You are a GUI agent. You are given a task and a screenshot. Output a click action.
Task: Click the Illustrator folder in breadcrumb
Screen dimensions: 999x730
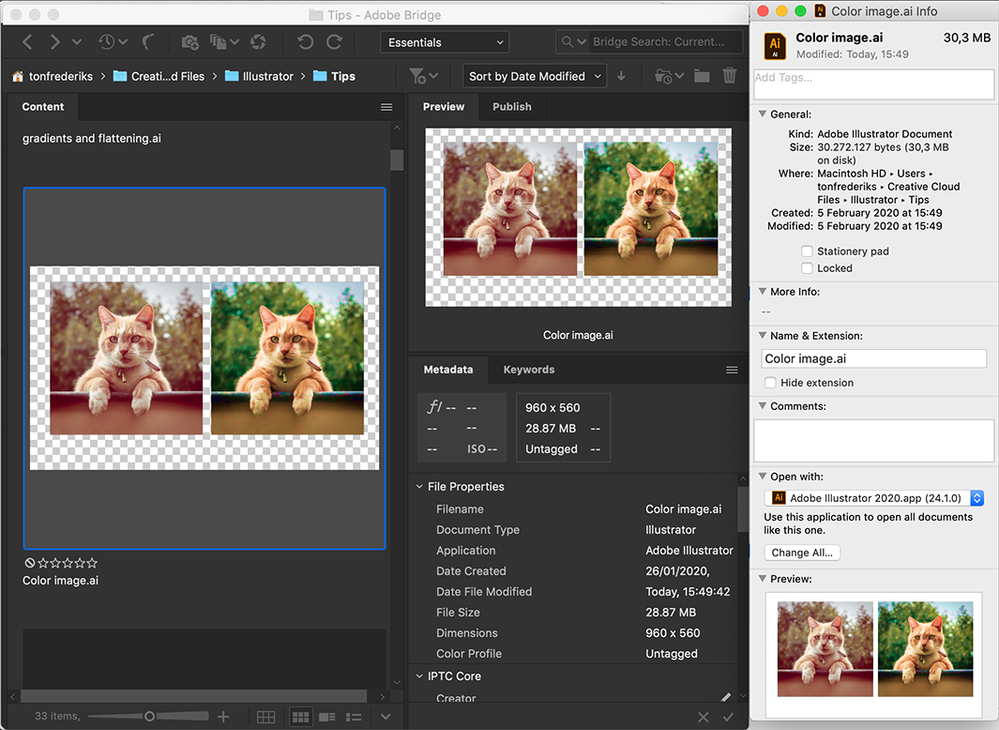[x=259, y=76]
